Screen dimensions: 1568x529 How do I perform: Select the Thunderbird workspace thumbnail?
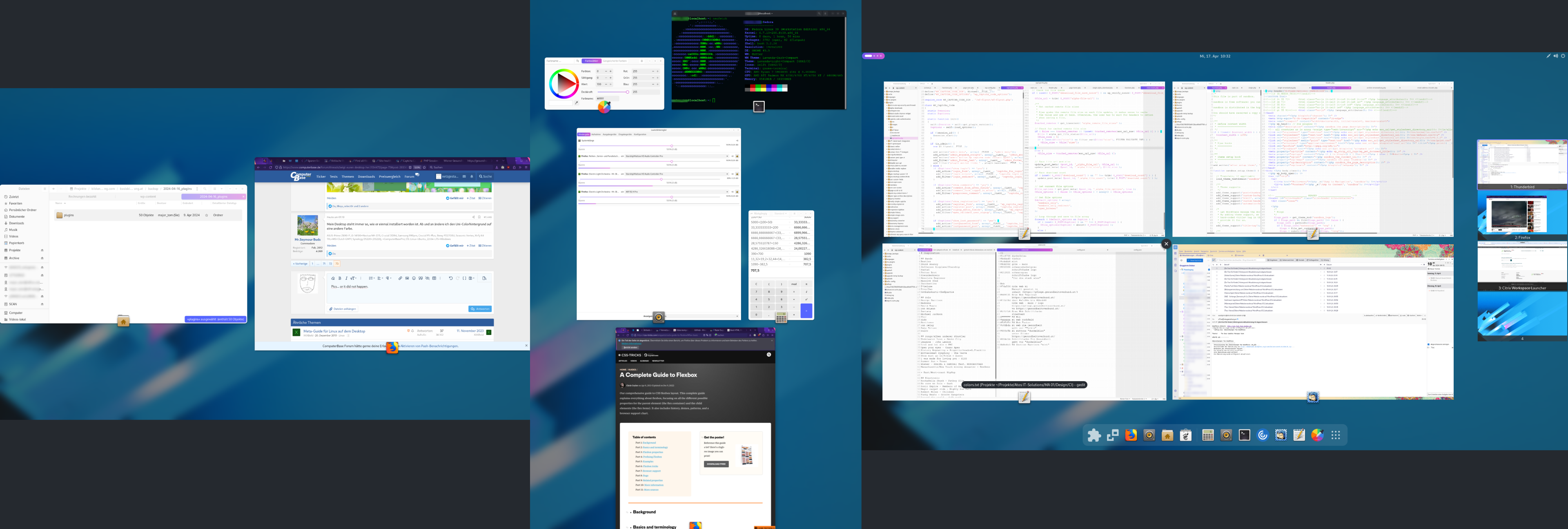coord(1522,164)
